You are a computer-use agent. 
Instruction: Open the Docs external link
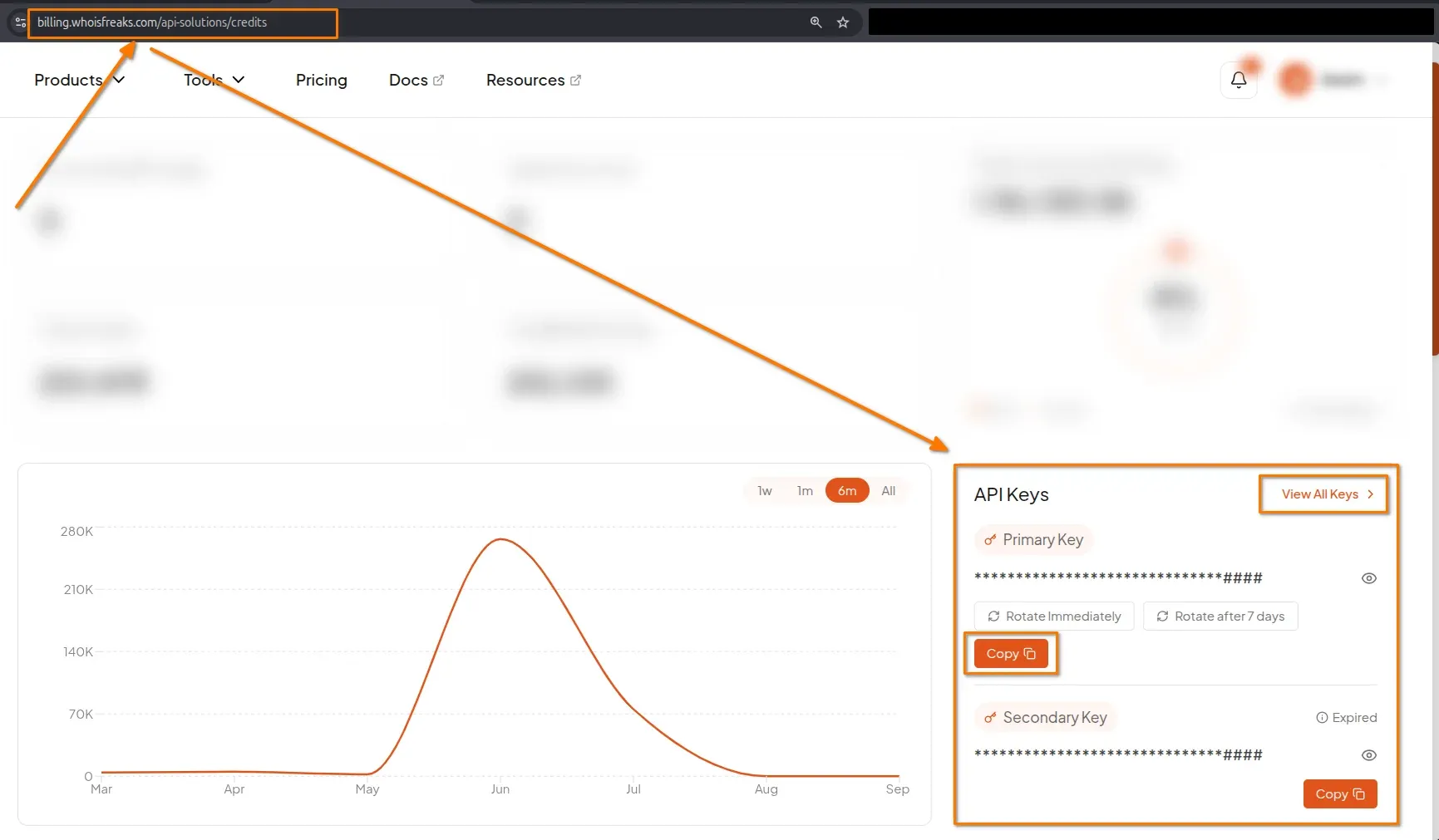tap(416, 80)
